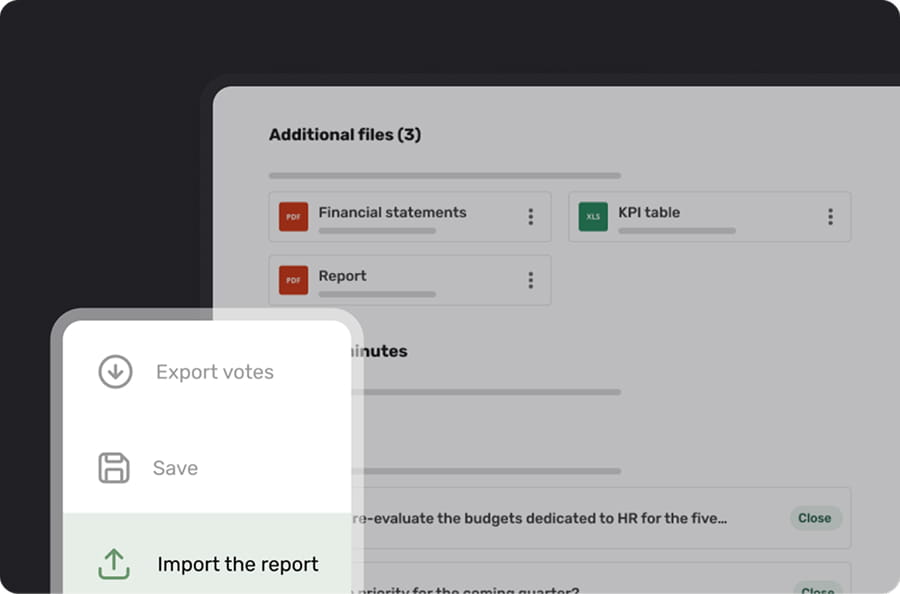The width and height of the screenshot is (900, 594).
Task: Click the floppy disk Save icon
Action: 114,468
